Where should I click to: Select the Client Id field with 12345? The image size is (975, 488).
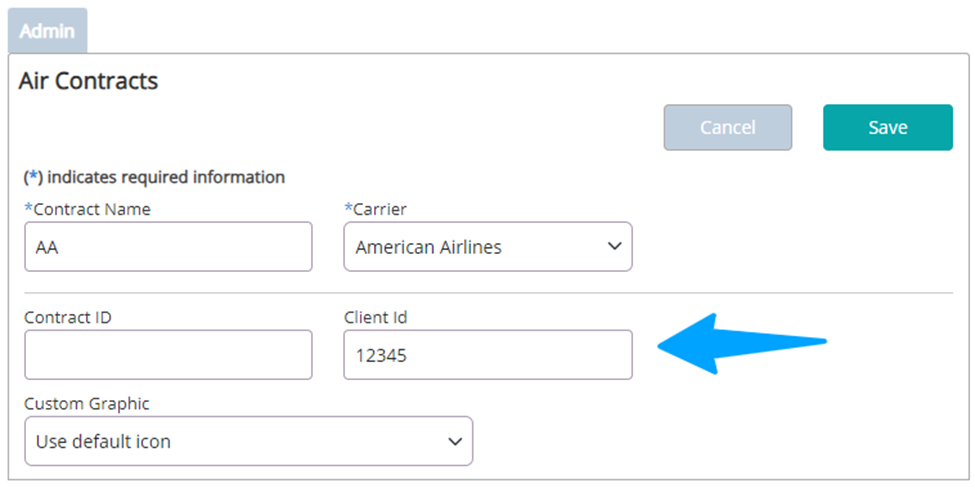coord(488,354)
